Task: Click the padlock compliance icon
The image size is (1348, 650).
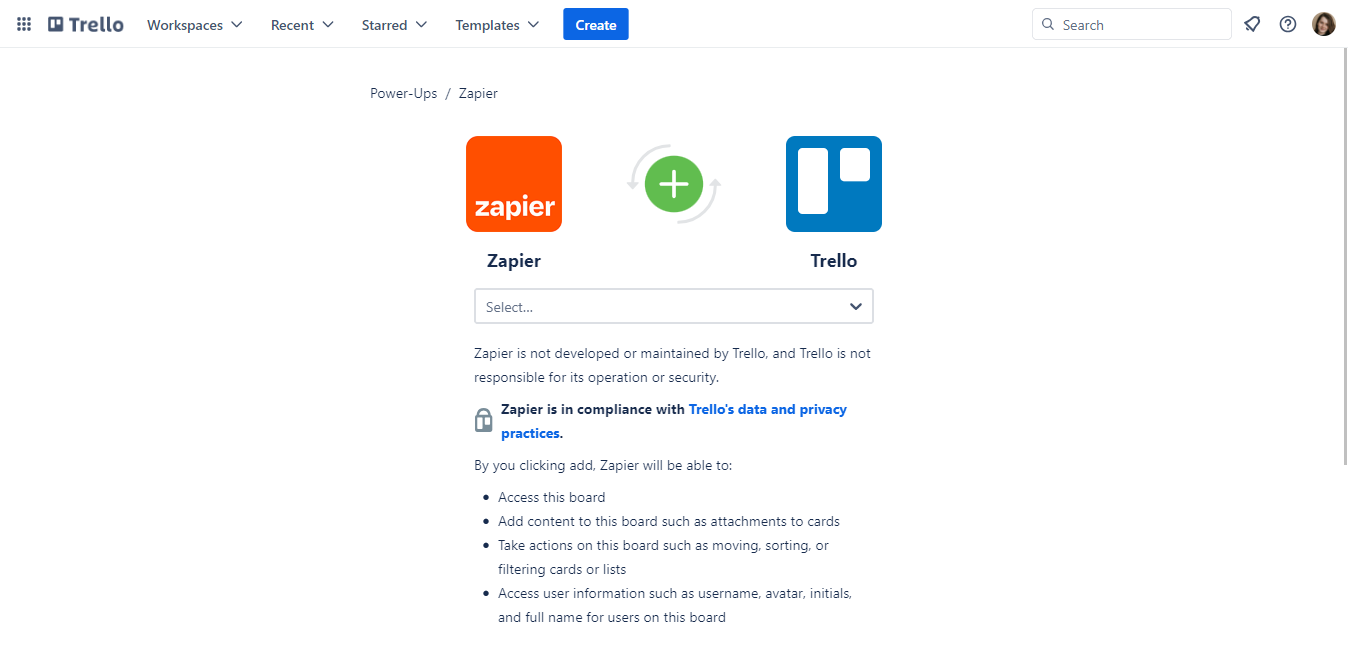Action: (484, 420)
